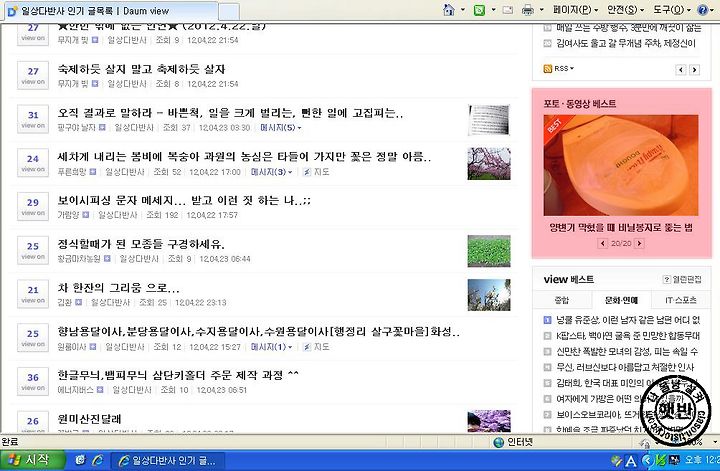Screen dimensions: 720x471
Task: Click the orange RSS icon
Action: 547,69
